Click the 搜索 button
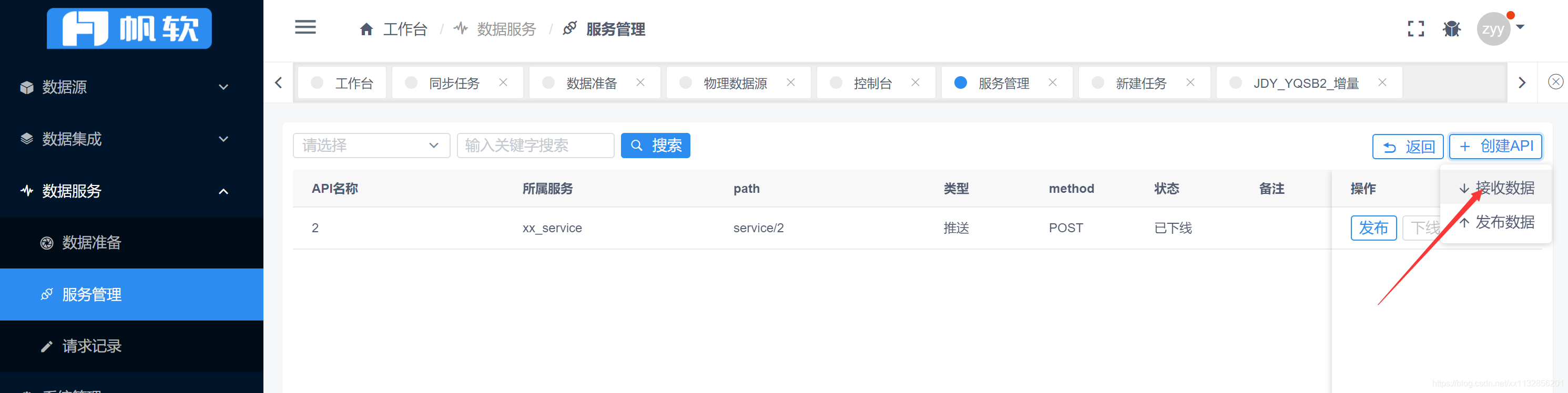Image resolution: width=1568 pixels, height=393 pixels. [x=656, y=146]
